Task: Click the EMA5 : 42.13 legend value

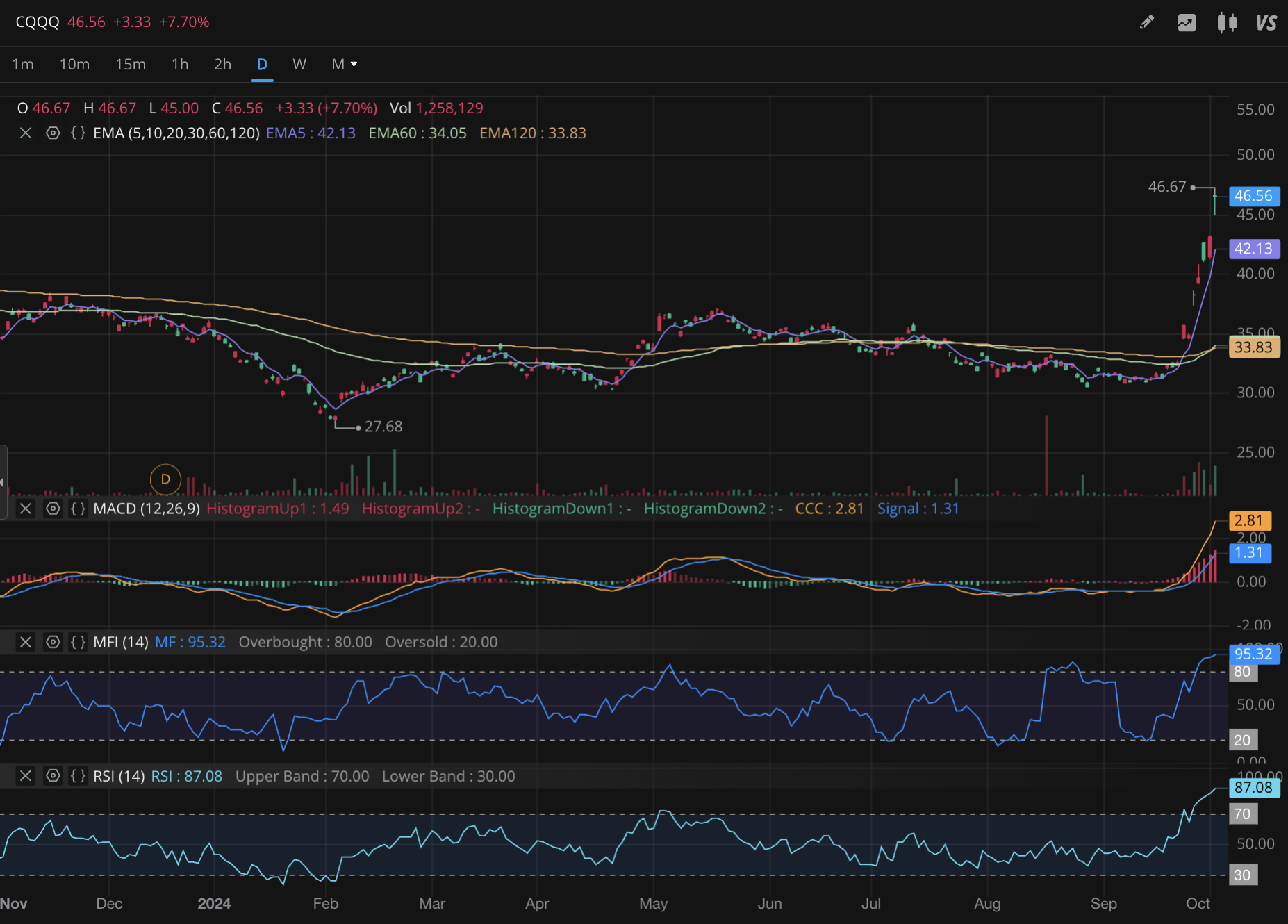Action: (x=311, y=133)
